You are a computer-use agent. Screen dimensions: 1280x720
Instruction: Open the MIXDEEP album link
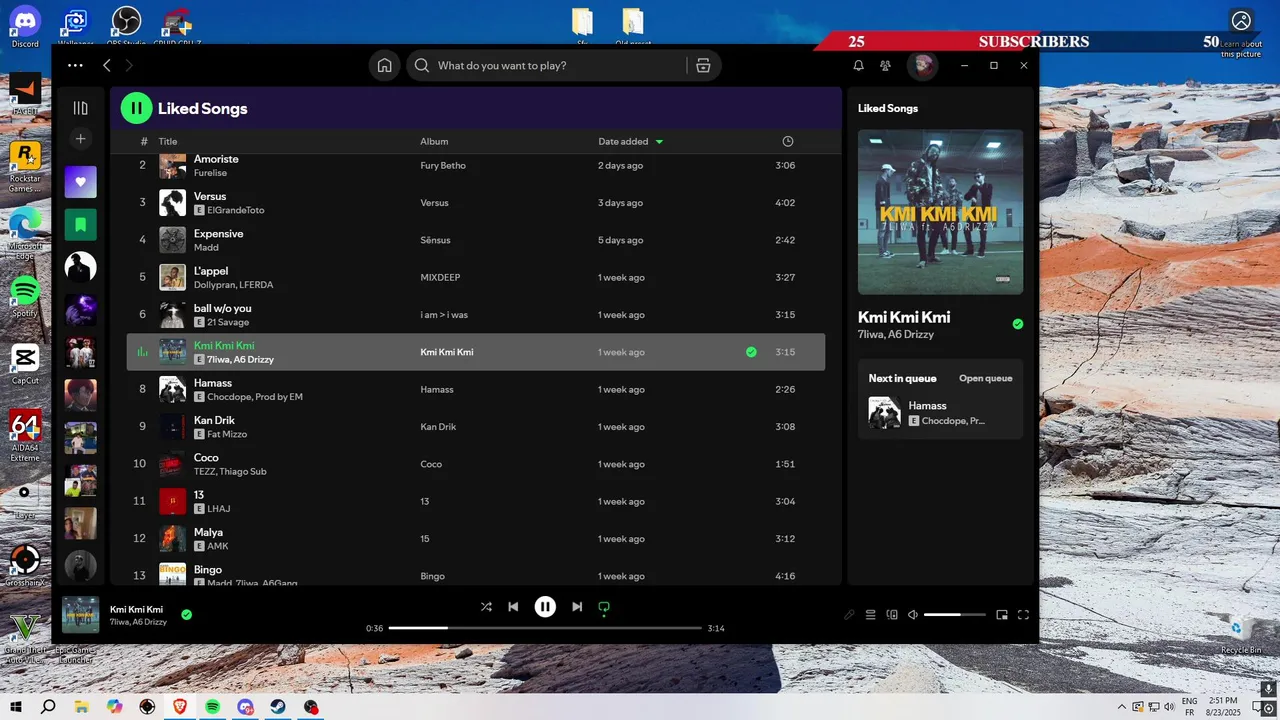pos(440,277)
